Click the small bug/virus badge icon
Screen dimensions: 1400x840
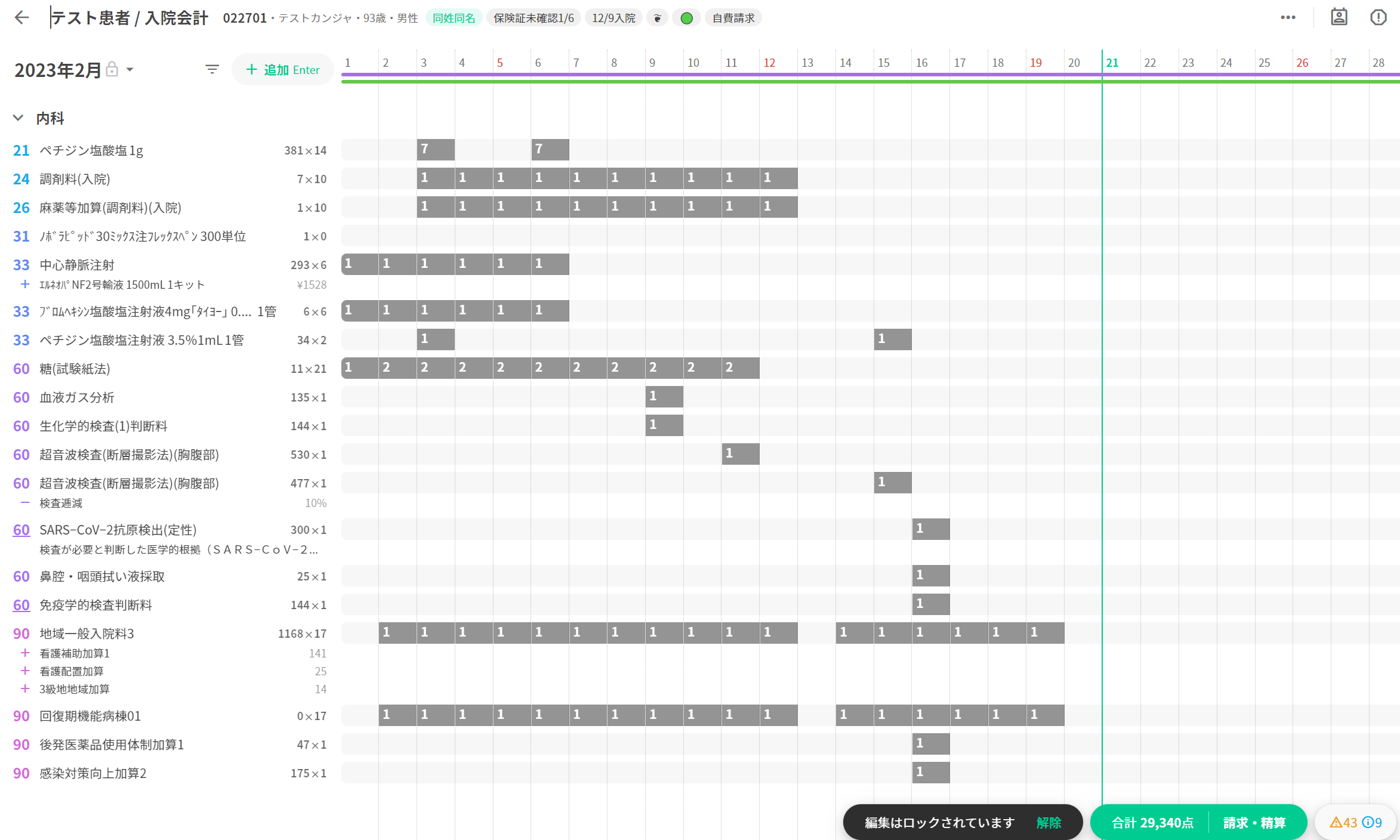click(657, 18)
